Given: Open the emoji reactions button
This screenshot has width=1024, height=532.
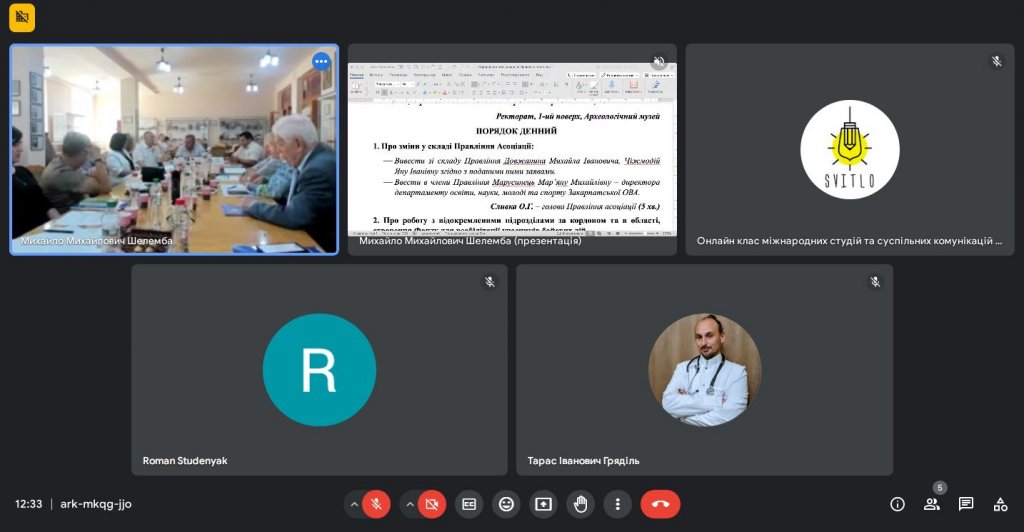Looking at the screenshot, I should (506, 504).
